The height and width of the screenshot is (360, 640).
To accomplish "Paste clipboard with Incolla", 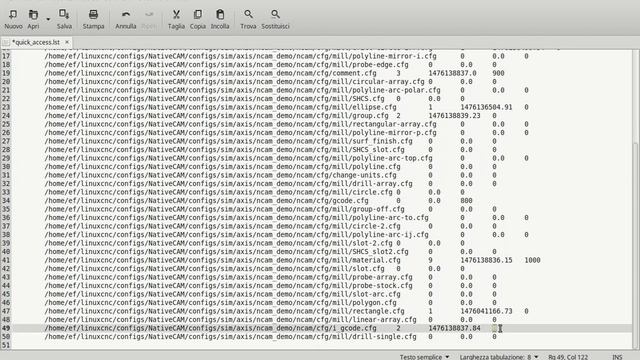I will [x=220, y=19].
